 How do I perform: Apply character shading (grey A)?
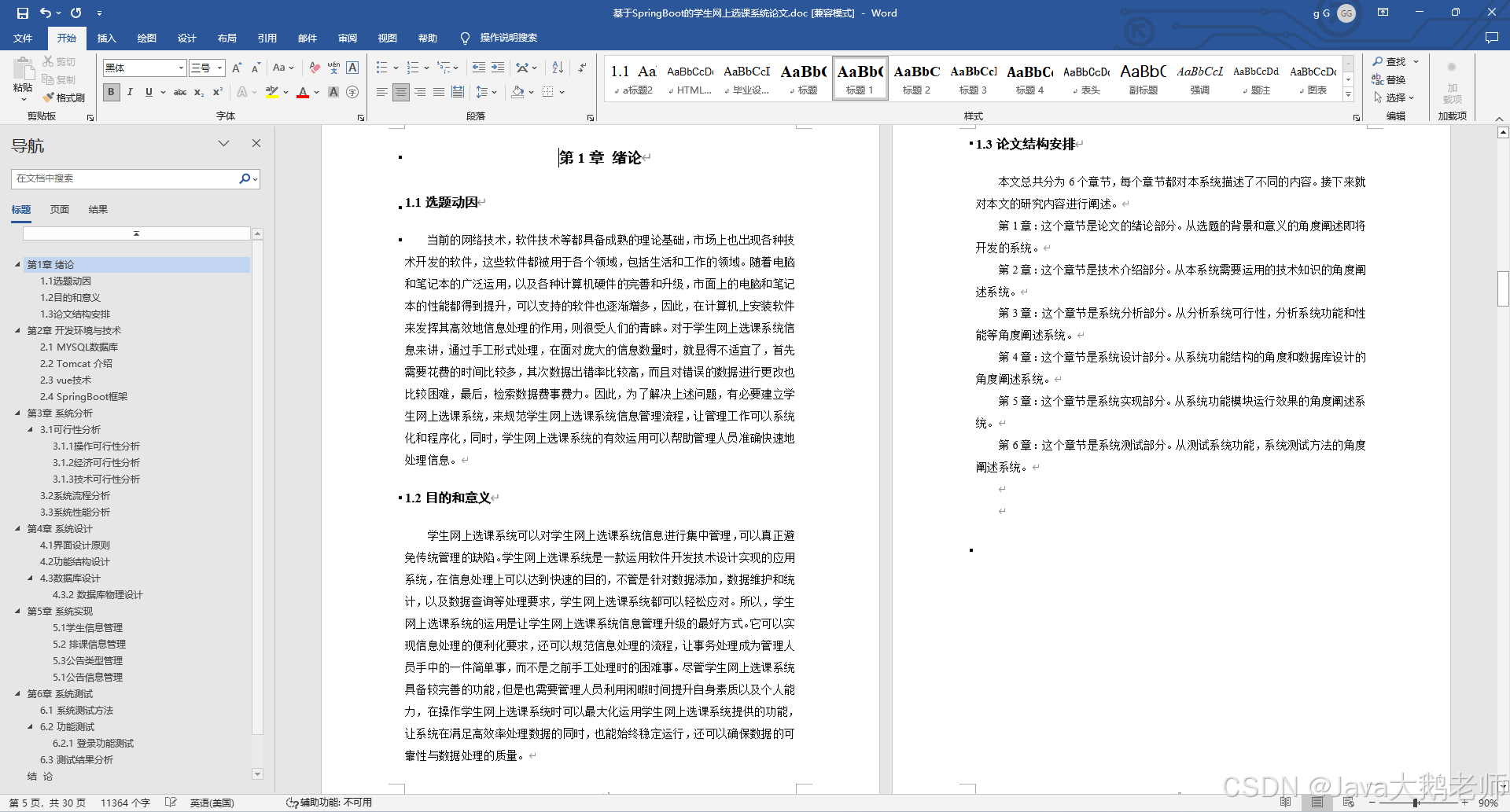point(333,92)
